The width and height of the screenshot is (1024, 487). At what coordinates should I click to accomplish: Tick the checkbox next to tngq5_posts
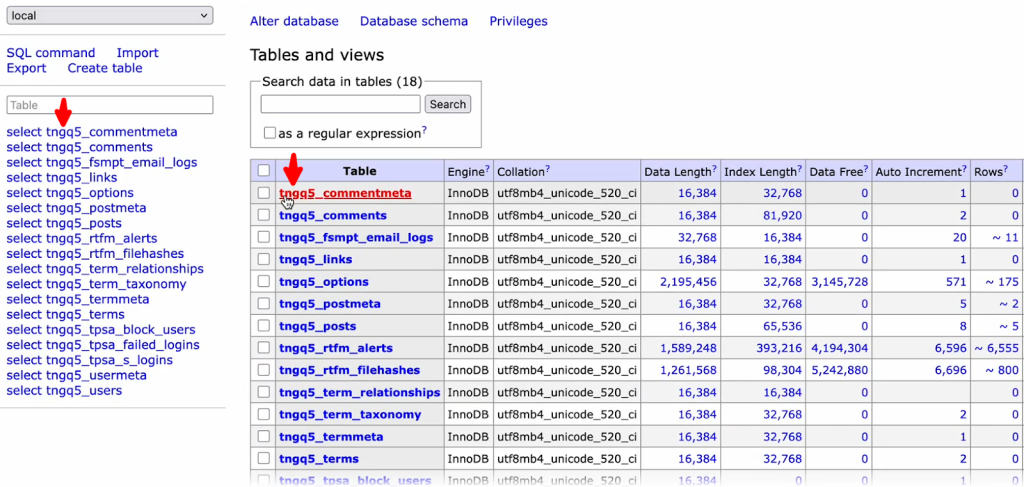click(263, 326)
